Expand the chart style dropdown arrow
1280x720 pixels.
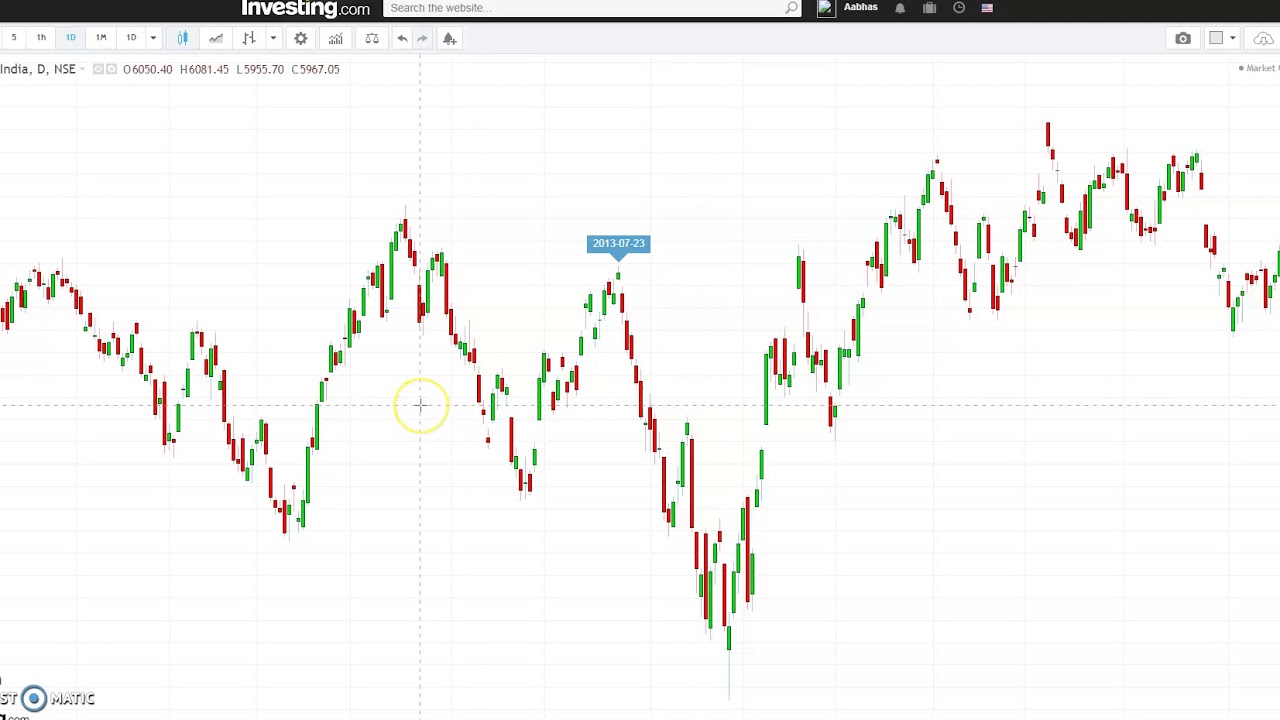tap(273, 38)
